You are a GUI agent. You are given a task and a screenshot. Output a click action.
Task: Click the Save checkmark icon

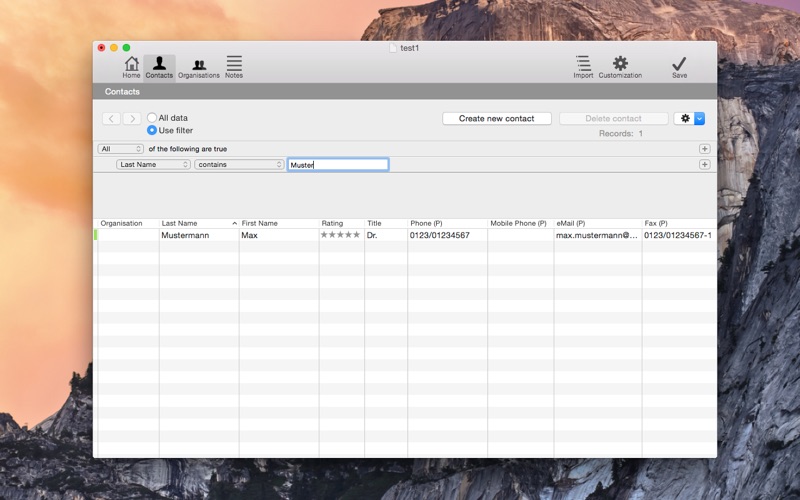point(679,67)
